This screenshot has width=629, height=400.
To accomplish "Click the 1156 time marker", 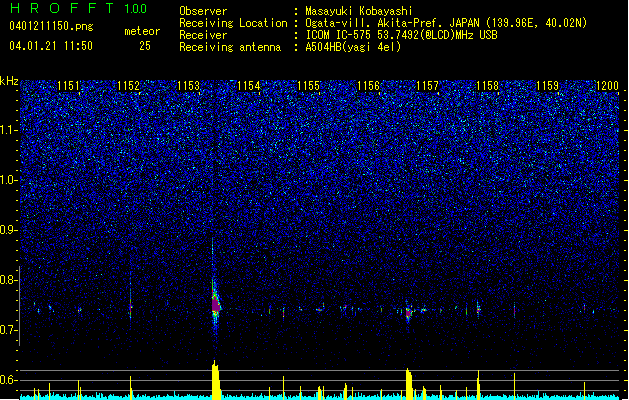I will point(368,86).
